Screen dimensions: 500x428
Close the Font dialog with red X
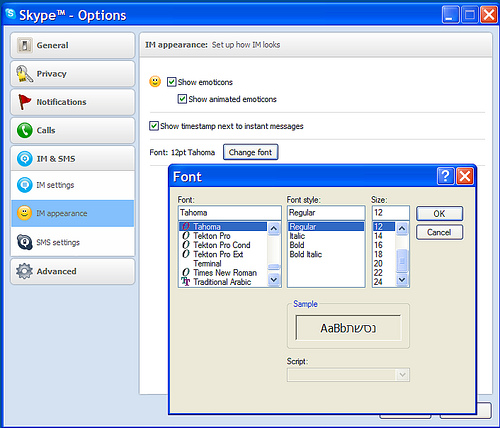pyautogui.click(x=464, y=176)
